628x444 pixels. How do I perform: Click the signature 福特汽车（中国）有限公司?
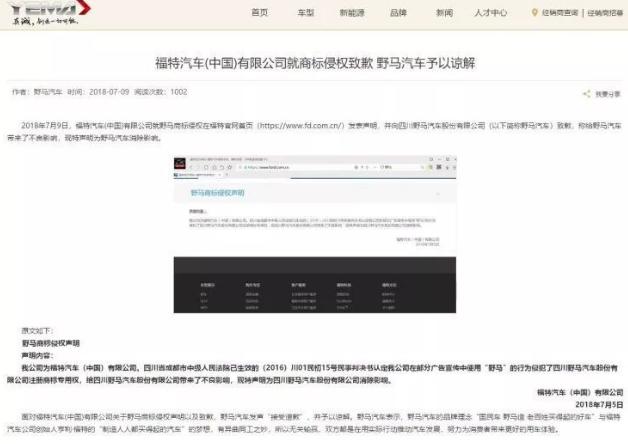[580, 392]
